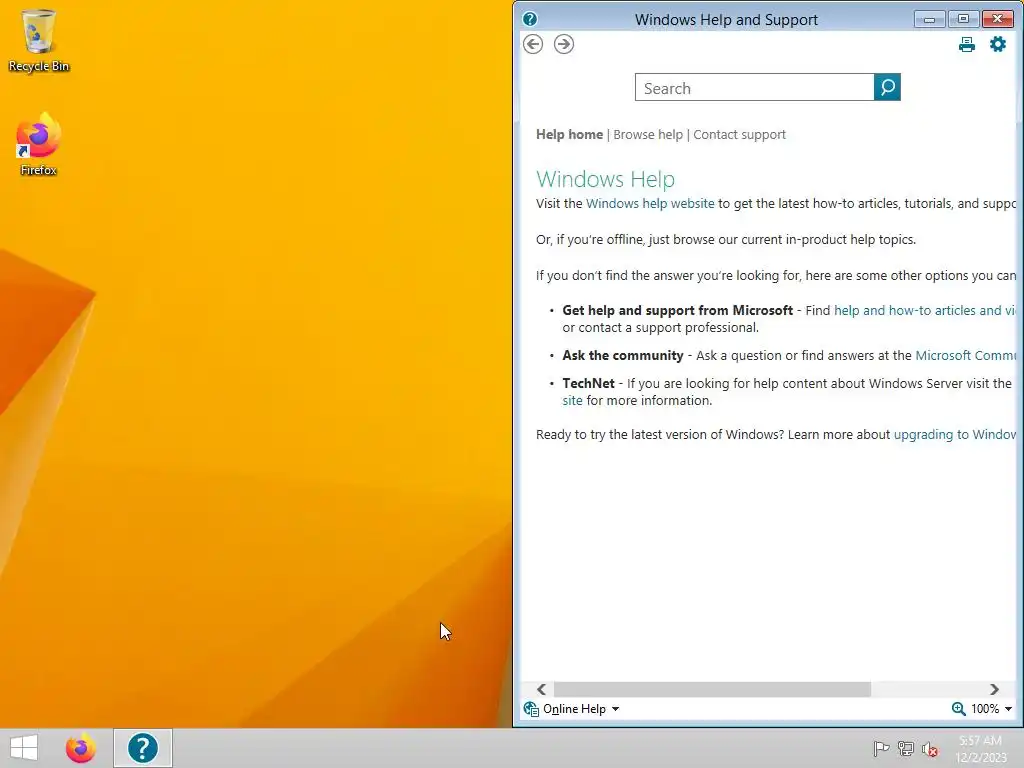Viewport: 1024px width, 768px height.
Task: Select the Firefox desktop shortcut
Action: coord(39,144)
